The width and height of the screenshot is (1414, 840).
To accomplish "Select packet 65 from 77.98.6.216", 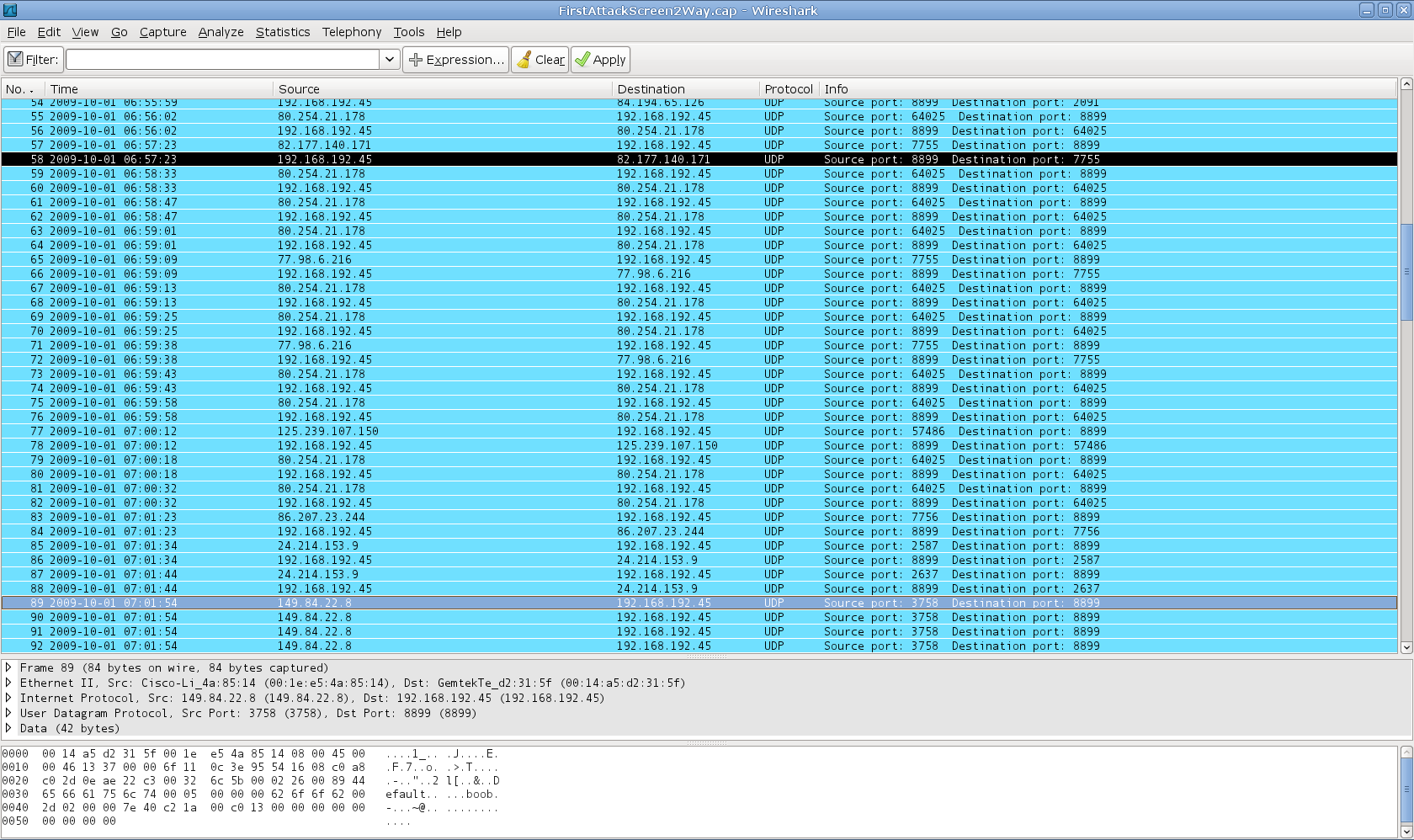I will pos(699,259).
